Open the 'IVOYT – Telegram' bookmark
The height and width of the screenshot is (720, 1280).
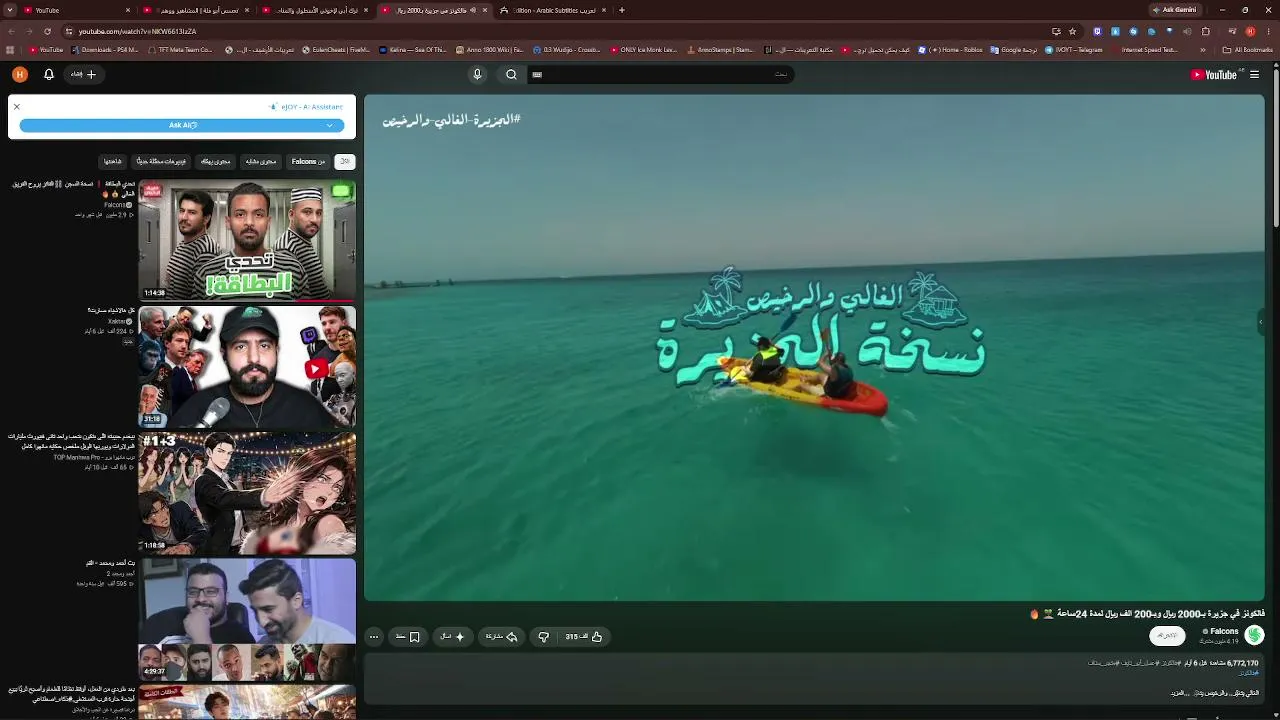[x=1076, y=49]
